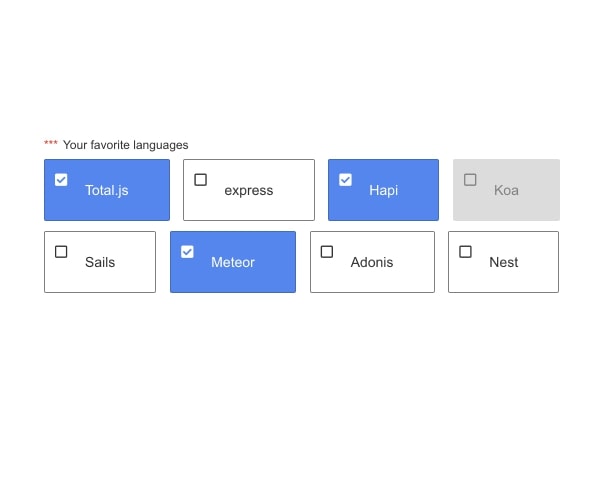Uncheck the Total.js checkbox
Viewport: 600px width, 480px height.
pos(61,180)
